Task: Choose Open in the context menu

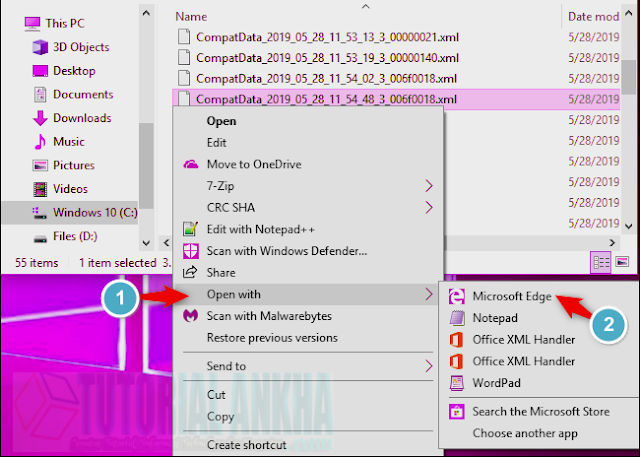Action: [221, 121]
